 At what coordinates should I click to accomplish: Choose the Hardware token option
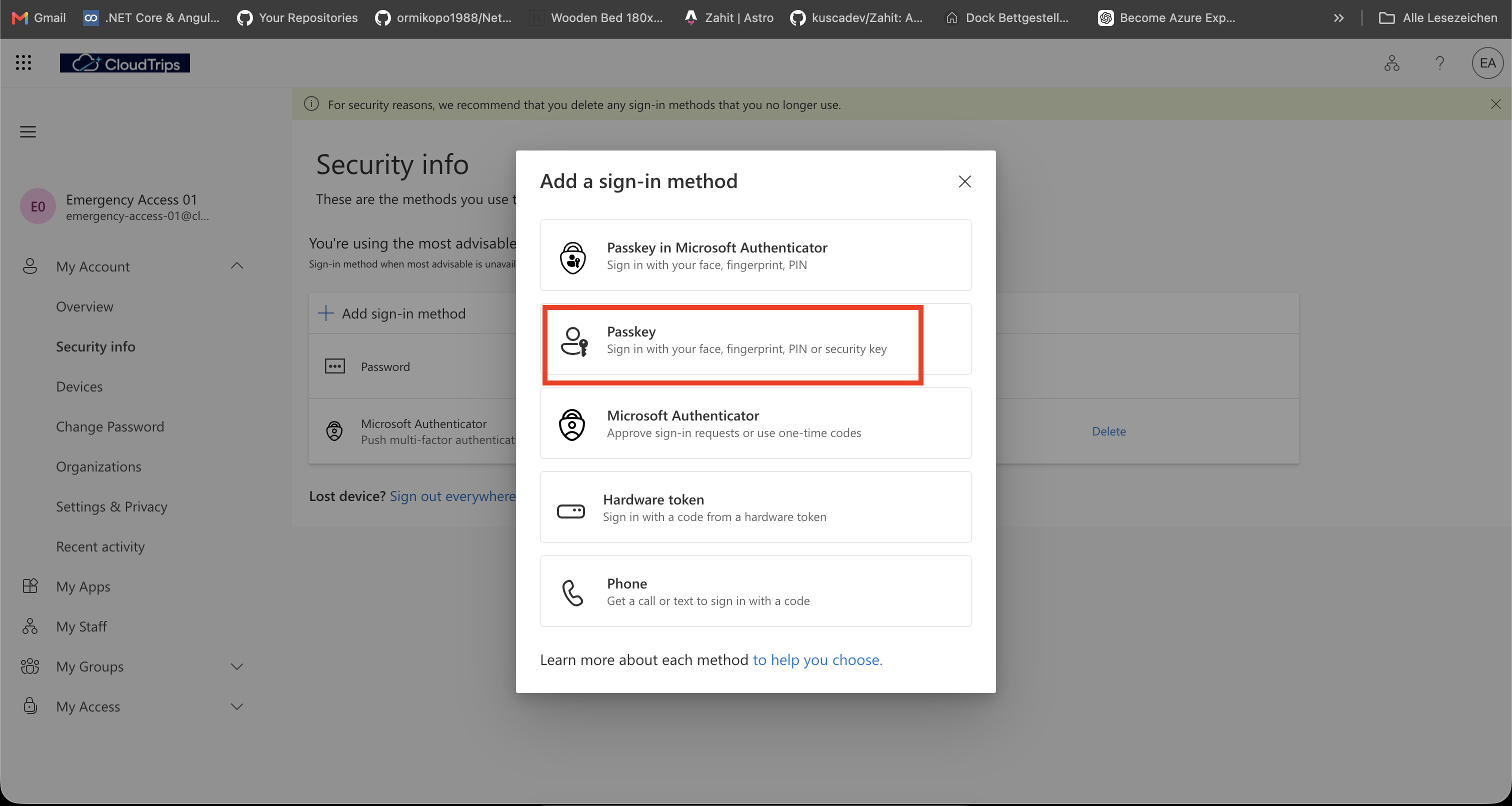(x=755, y=507)
